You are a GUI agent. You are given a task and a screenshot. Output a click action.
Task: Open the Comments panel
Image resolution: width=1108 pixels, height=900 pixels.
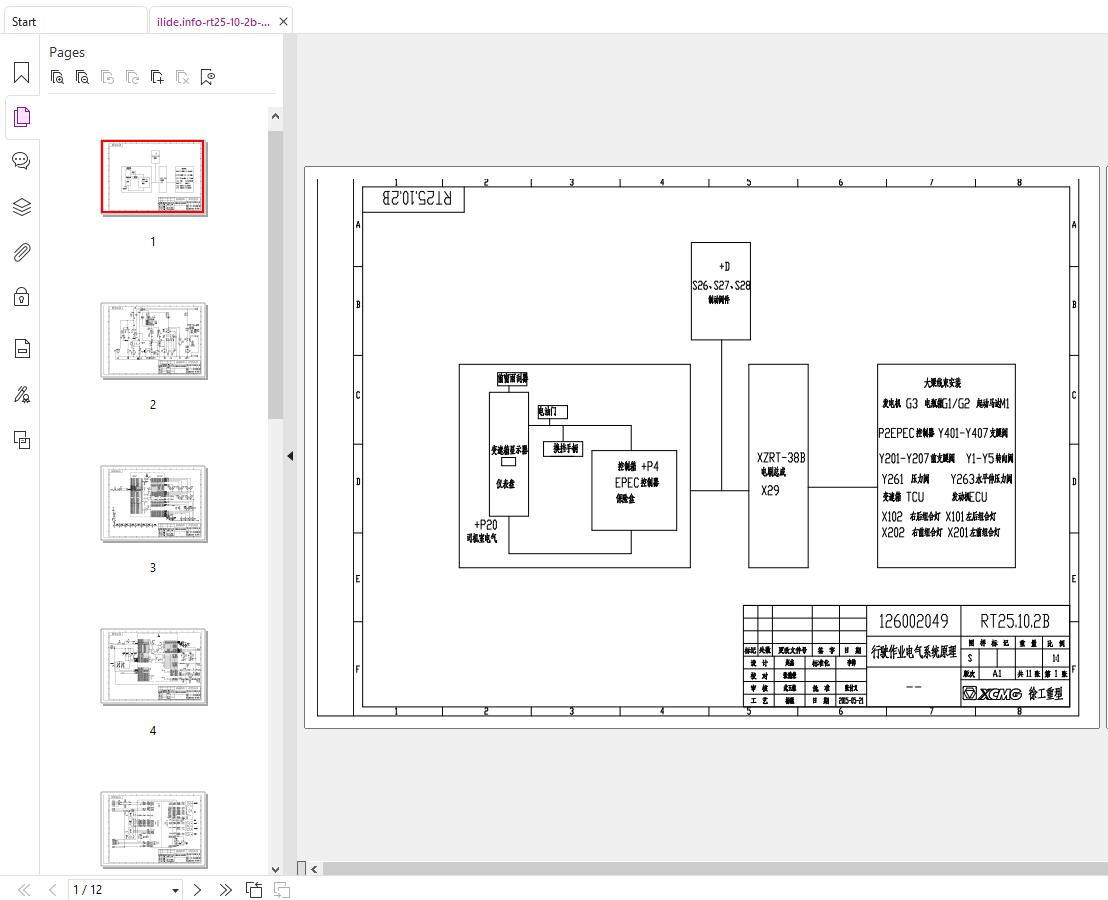click(x=21, y=160)
